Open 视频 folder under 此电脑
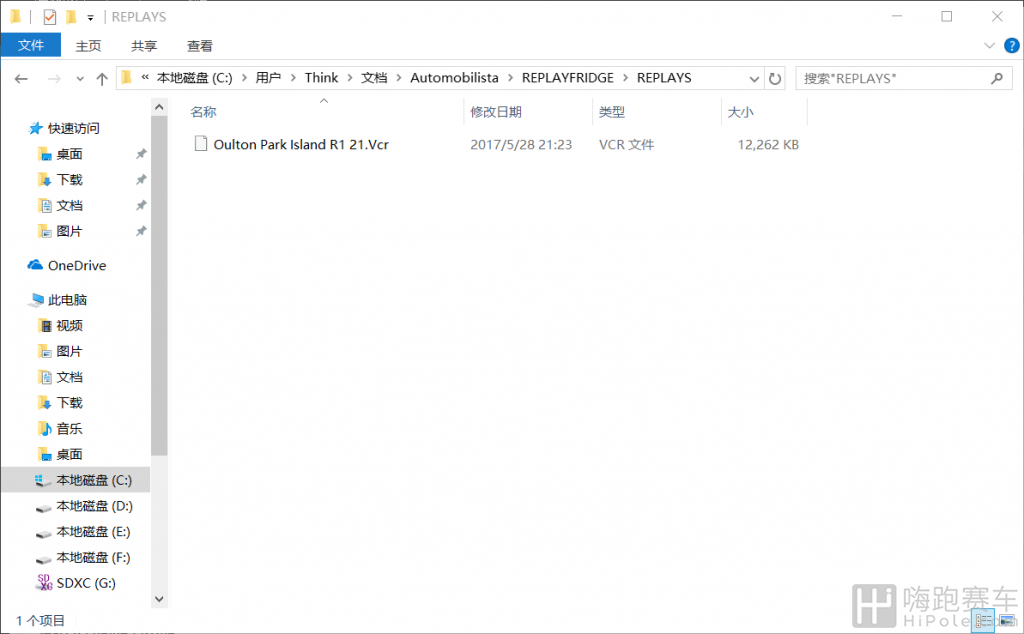This screenshot has width=1024, height=634. click(69, 325)
